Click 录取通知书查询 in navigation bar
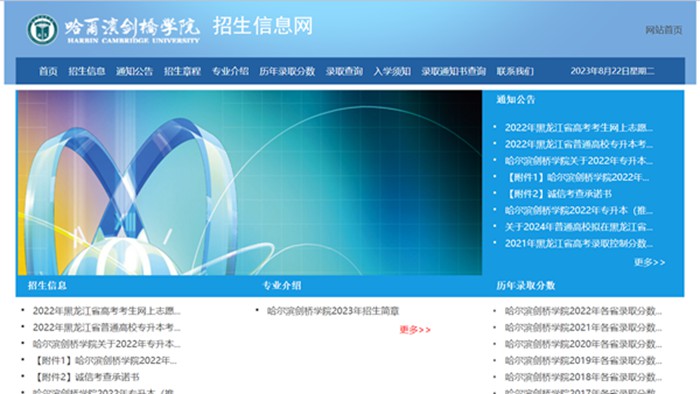 [454, 71]
